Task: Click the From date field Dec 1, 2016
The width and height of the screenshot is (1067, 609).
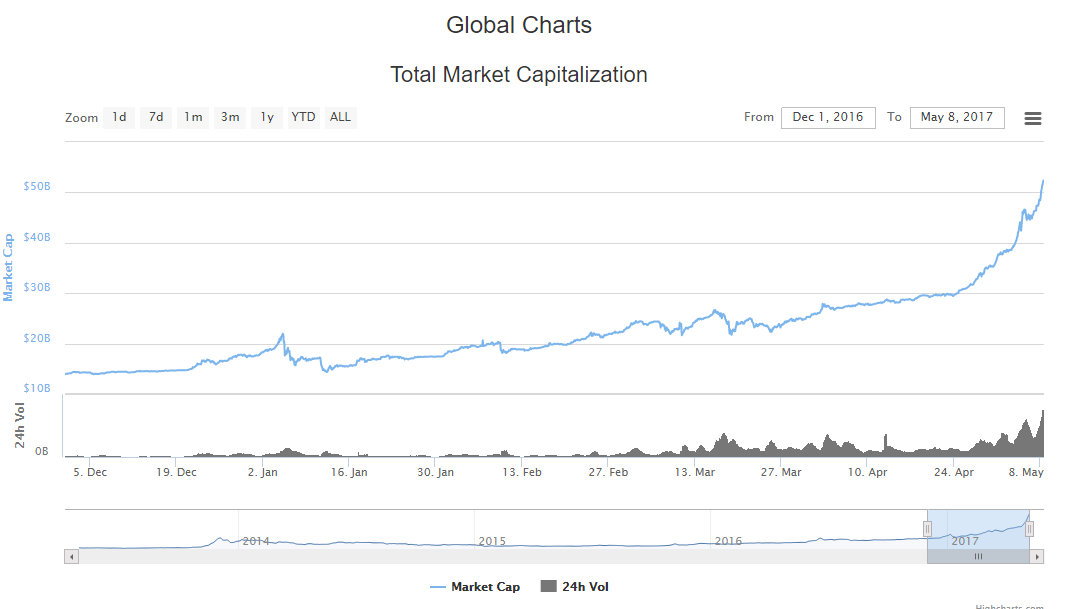Action: (828, 117)
